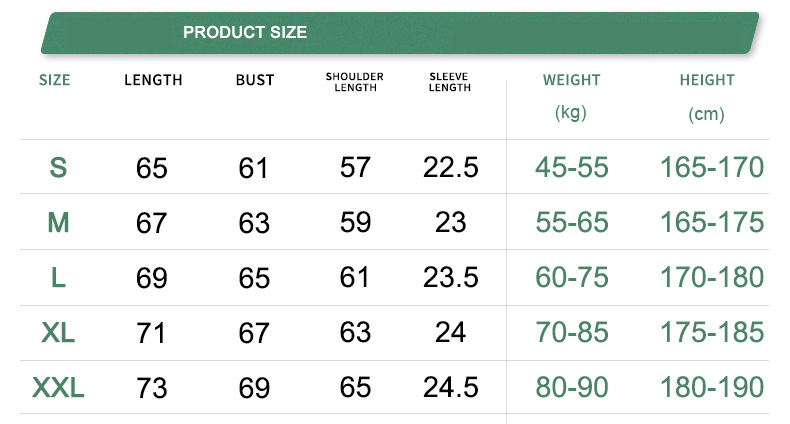Click the 60-75 weight range cell
Screen dimensions: 790x424
point(571,277)
